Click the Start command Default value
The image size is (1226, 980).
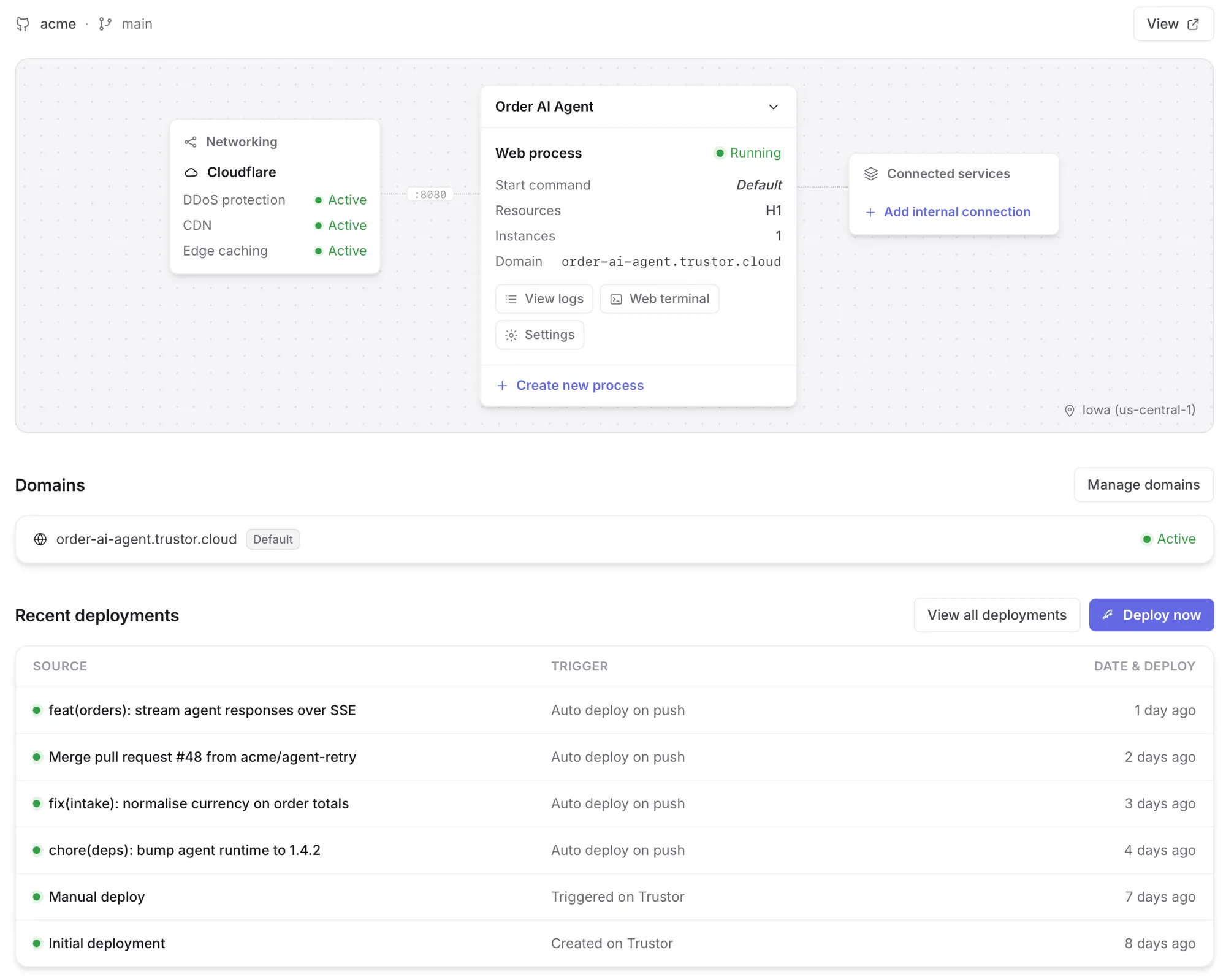(x=758, y=185)
